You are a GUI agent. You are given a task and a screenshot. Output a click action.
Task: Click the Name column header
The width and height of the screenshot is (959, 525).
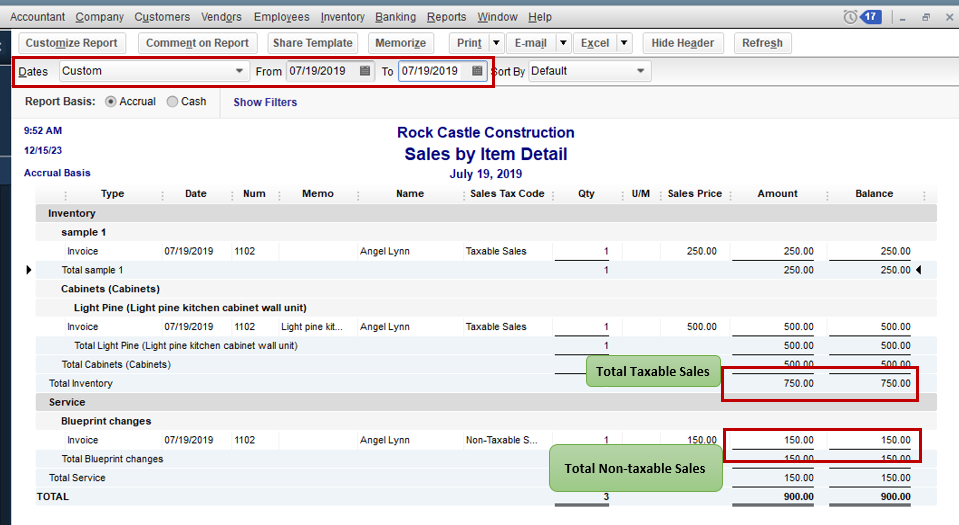click(x=410, y=193)
